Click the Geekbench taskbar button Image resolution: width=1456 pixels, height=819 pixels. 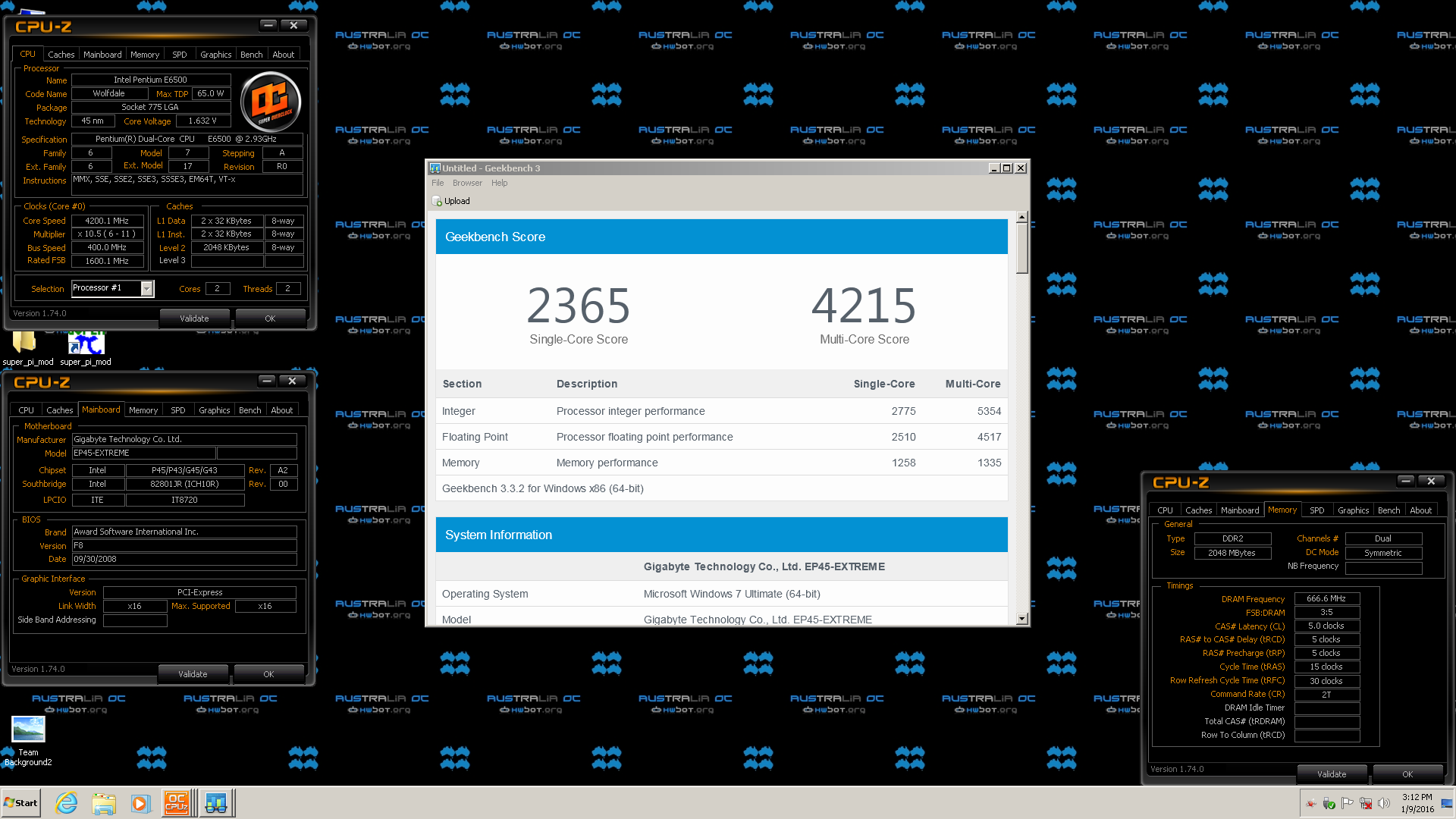tap(216, 803)
